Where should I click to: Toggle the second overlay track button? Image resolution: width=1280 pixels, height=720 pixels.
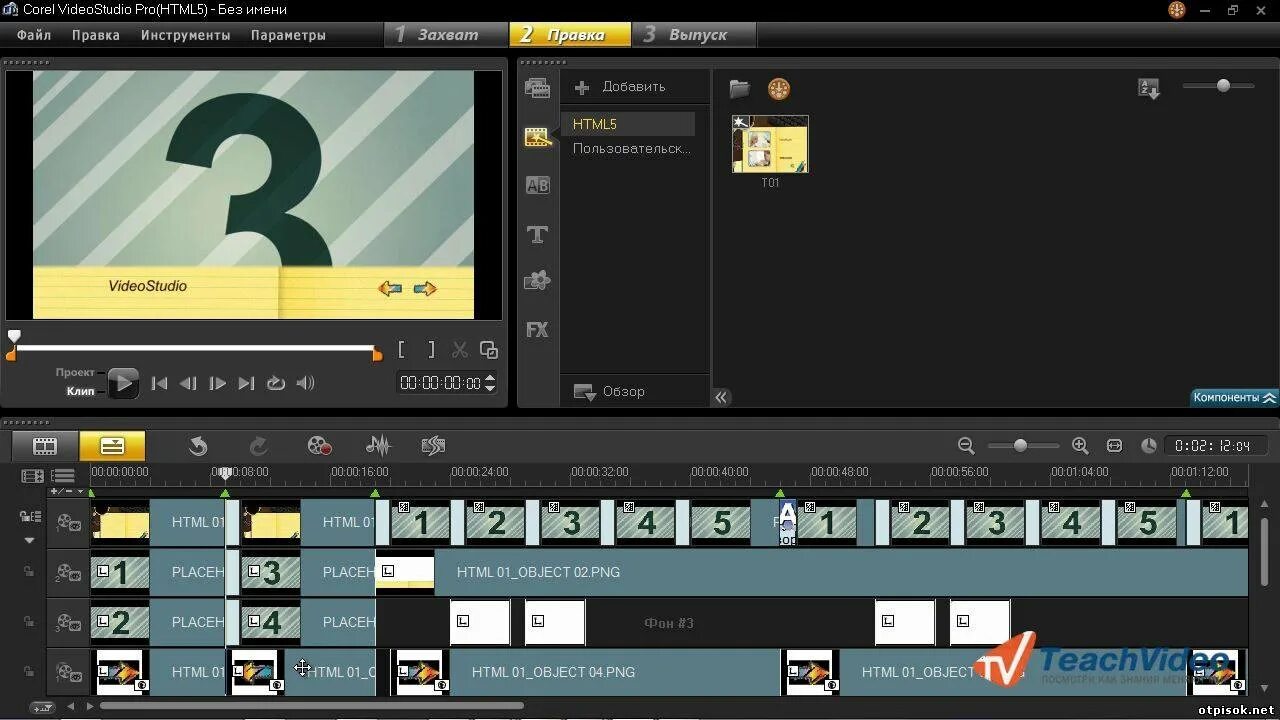click(68, 623)
